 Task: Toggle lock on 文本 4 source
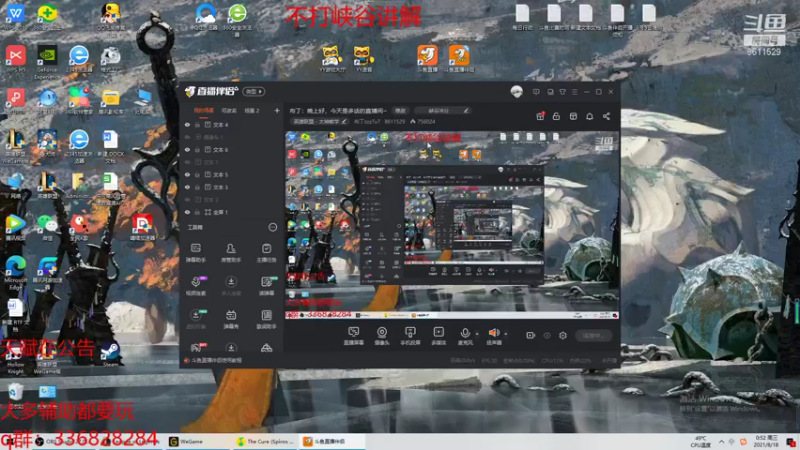click(x=197, y=124)
